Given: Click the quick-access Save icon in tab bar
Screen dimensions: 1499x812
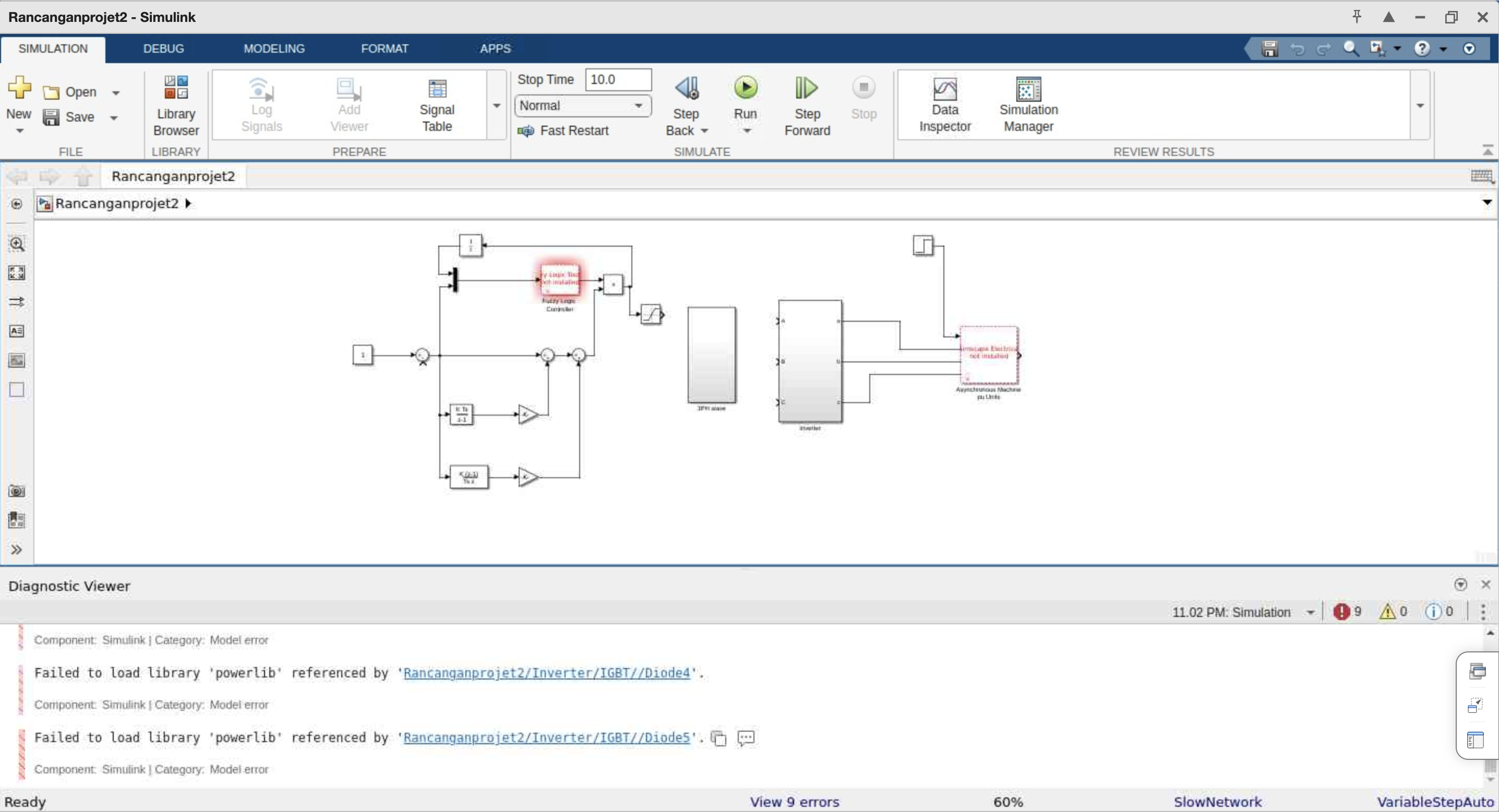Looking at the screenshot, I should (x=1270, y=49).
